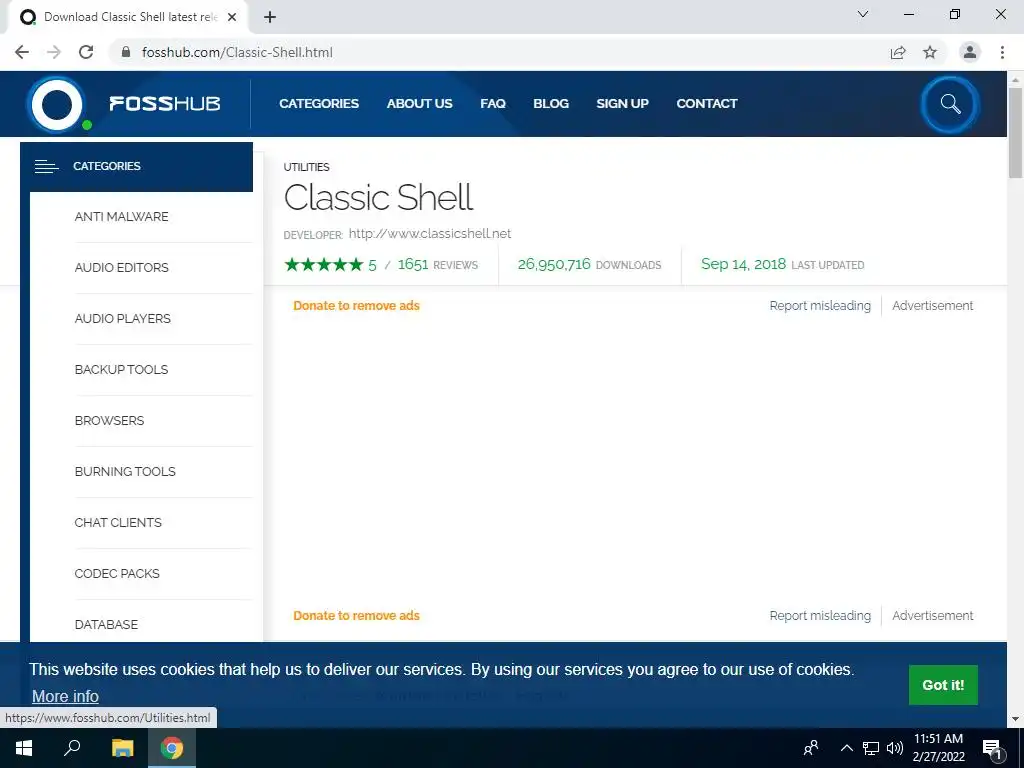Select CODEC PACKS category
This screenshot has height=768, width=1024.
(x=117, y=573)
